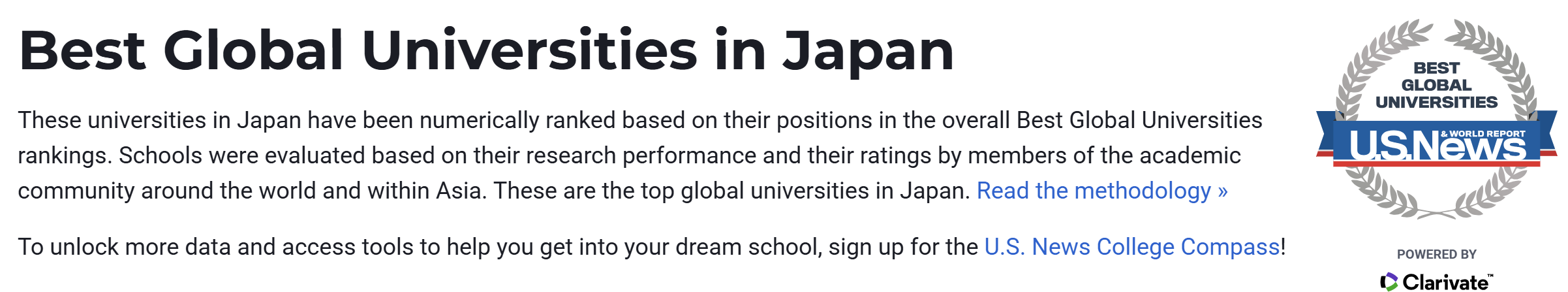Screen dimensions: 1568x292
Task: Click the word "Universities" in the heading
Action: coord(529,51)
